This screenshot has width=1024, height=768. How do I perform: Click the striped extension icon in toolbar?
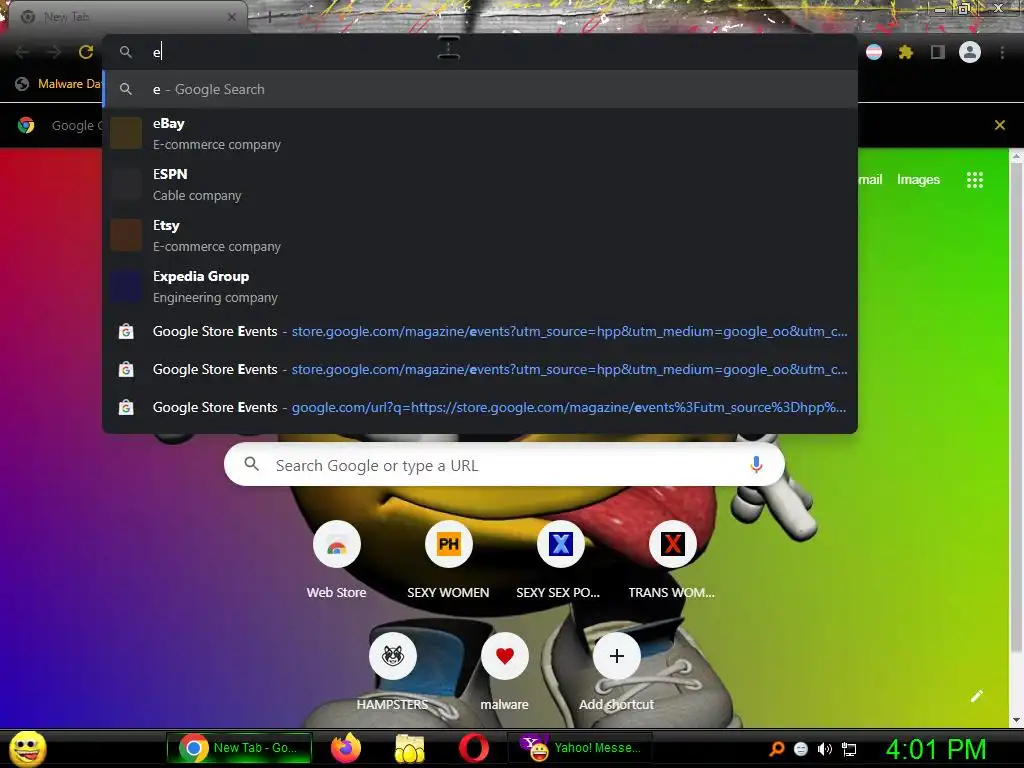[874, 52]
